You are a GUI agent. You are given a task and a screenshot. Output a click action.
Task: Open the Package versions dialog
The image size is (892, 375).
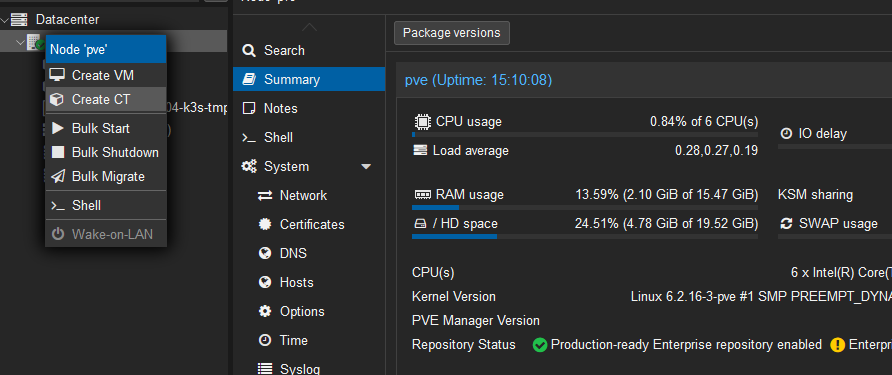pos(452,33)
